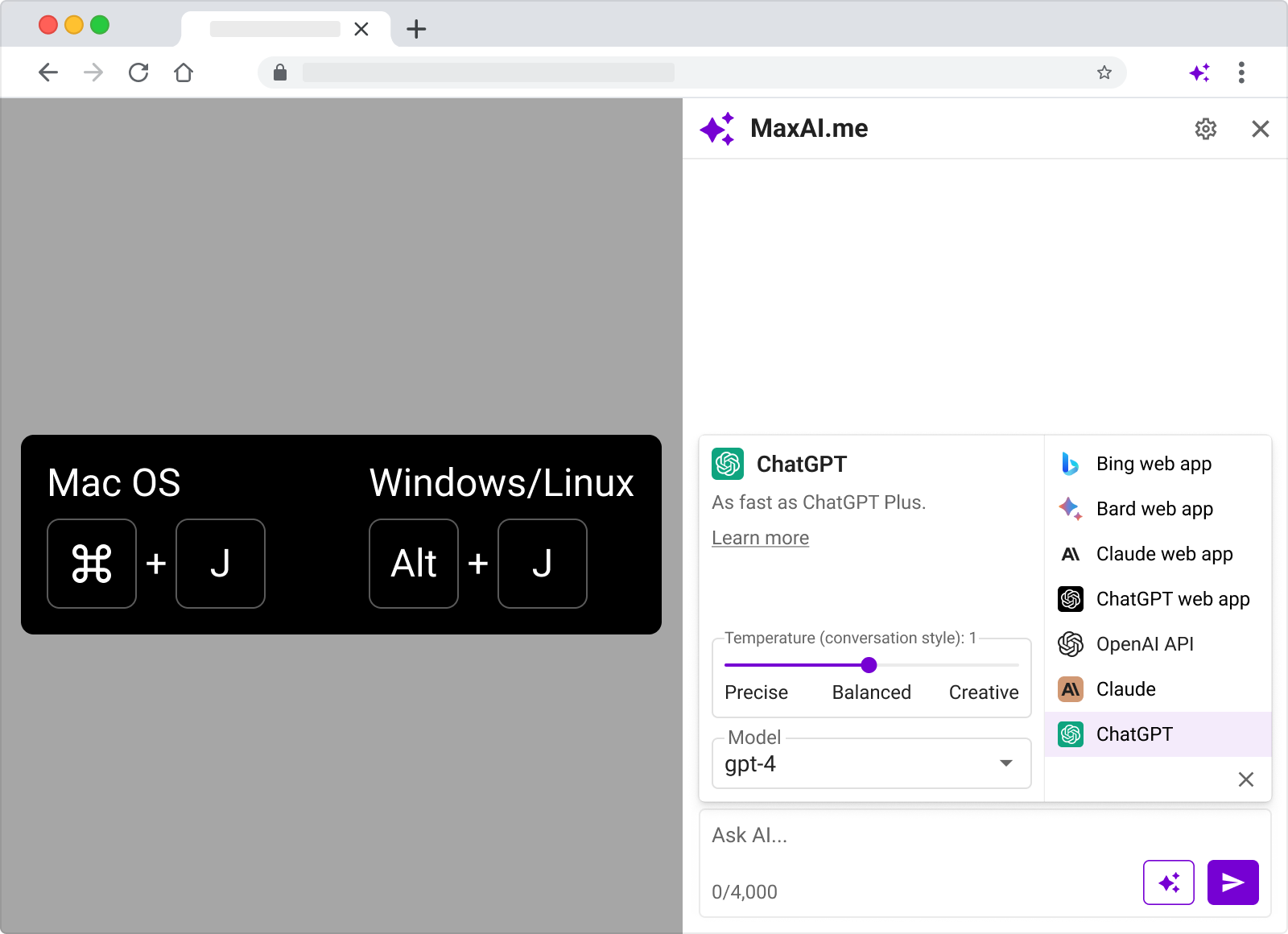Send message with purple arrow button
The height and width of the screenshot is (934, 1288).
point(1233,882)
